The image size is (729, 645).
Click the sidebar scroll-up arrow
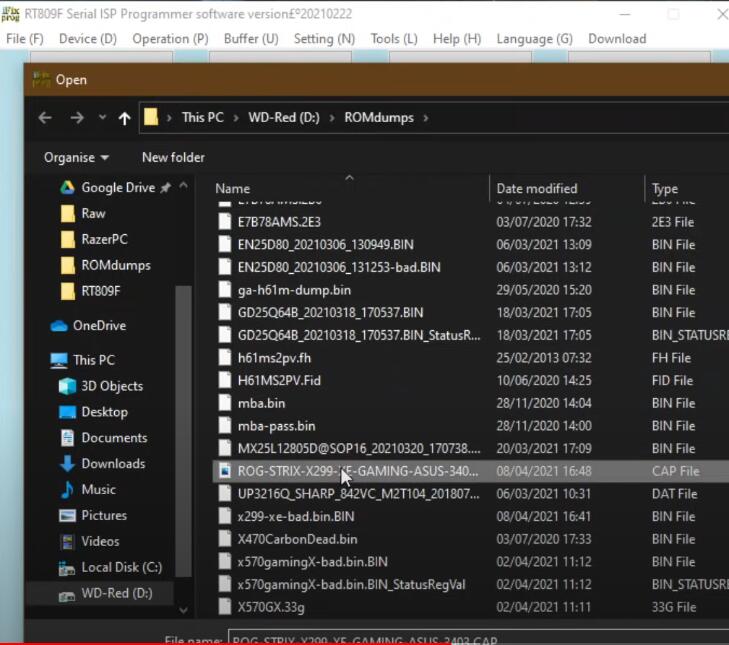click(184, 186)
